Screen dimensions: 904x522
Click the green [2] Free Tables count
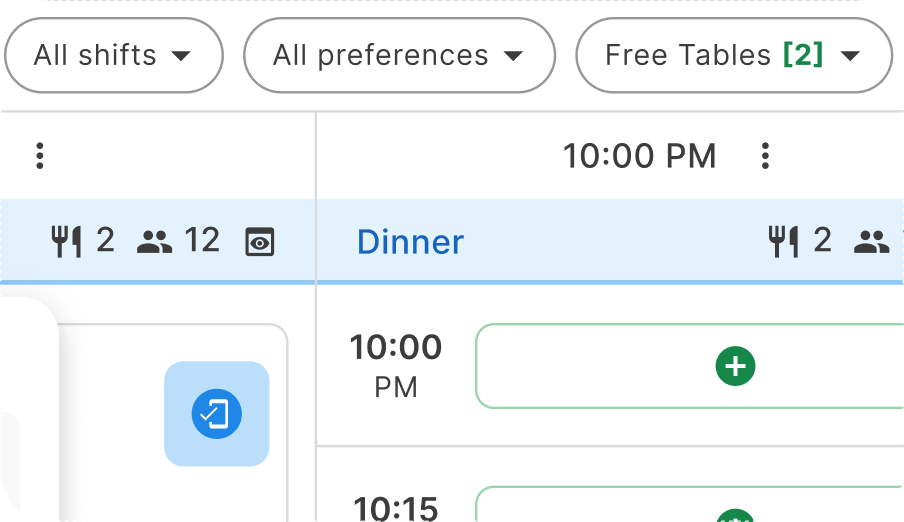click(803, 55)
